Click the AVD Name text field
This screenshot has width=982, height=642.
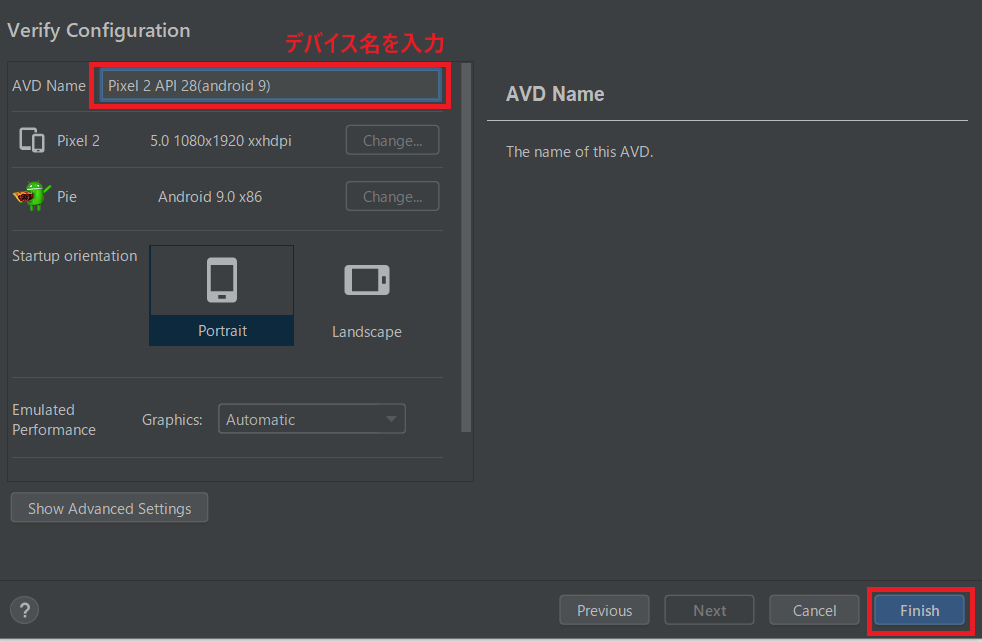271,85
